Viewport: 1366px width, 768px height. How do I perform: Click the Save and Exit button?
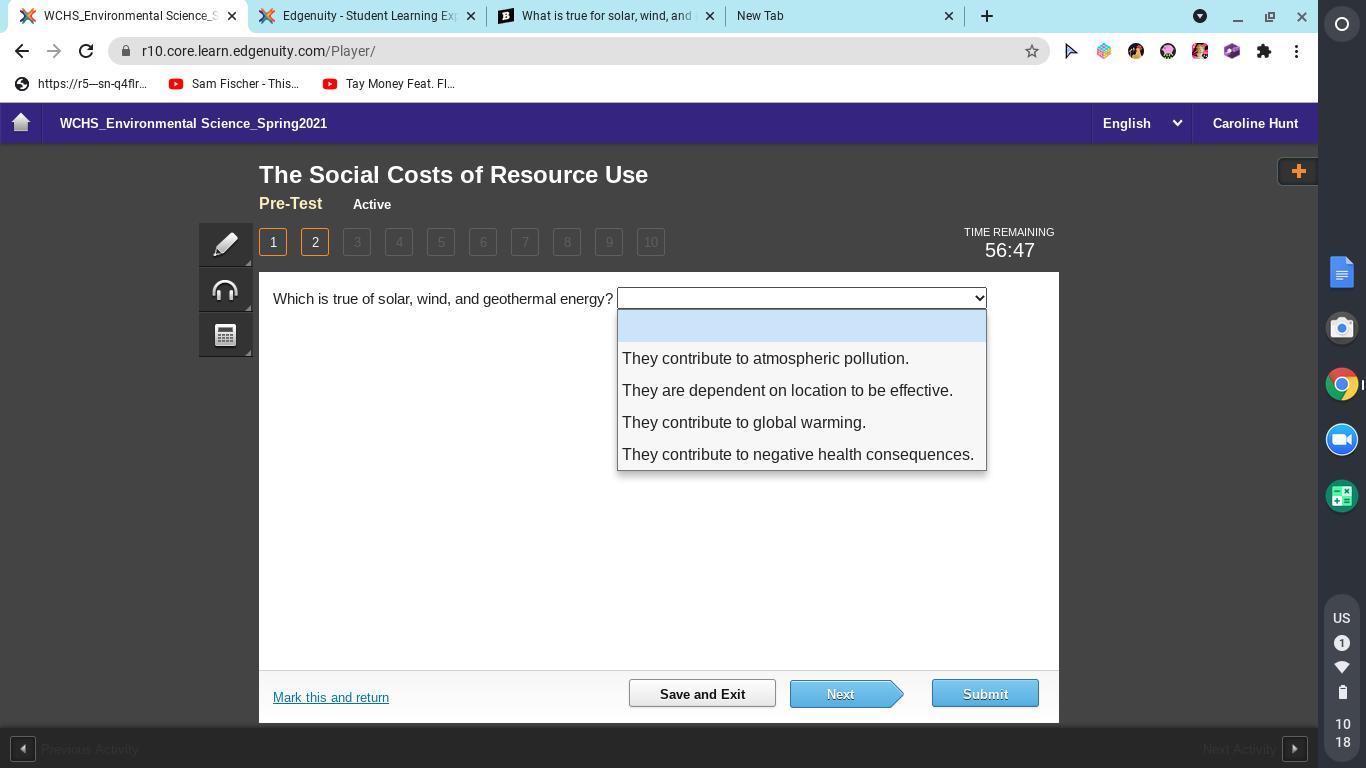click(702, 694)
